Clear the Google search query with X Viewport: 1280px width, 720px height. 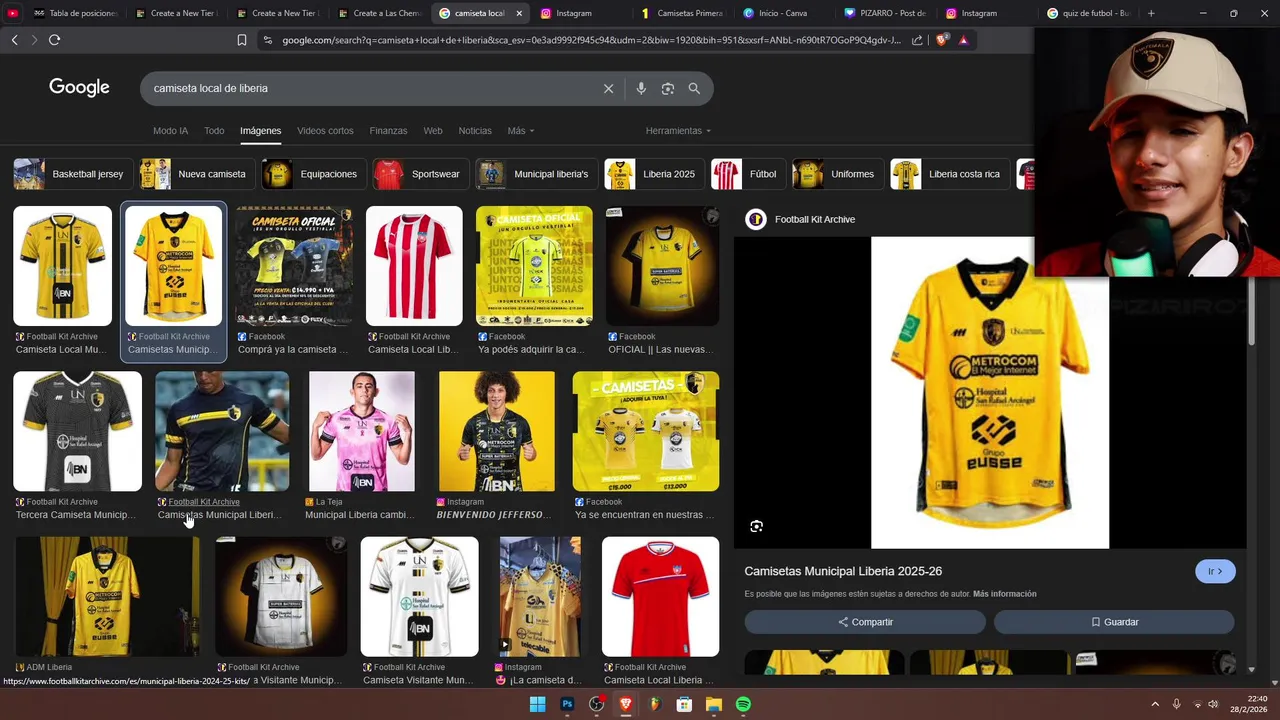608,88
